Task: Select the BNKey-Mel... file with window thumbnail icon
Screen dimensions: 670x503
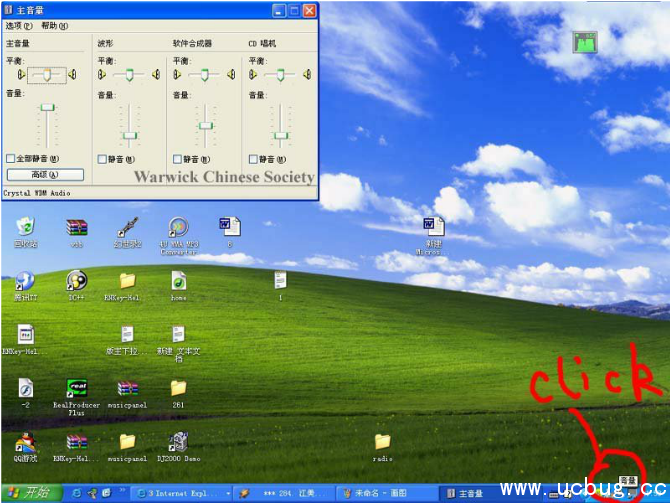Action: tap(25, 340)
